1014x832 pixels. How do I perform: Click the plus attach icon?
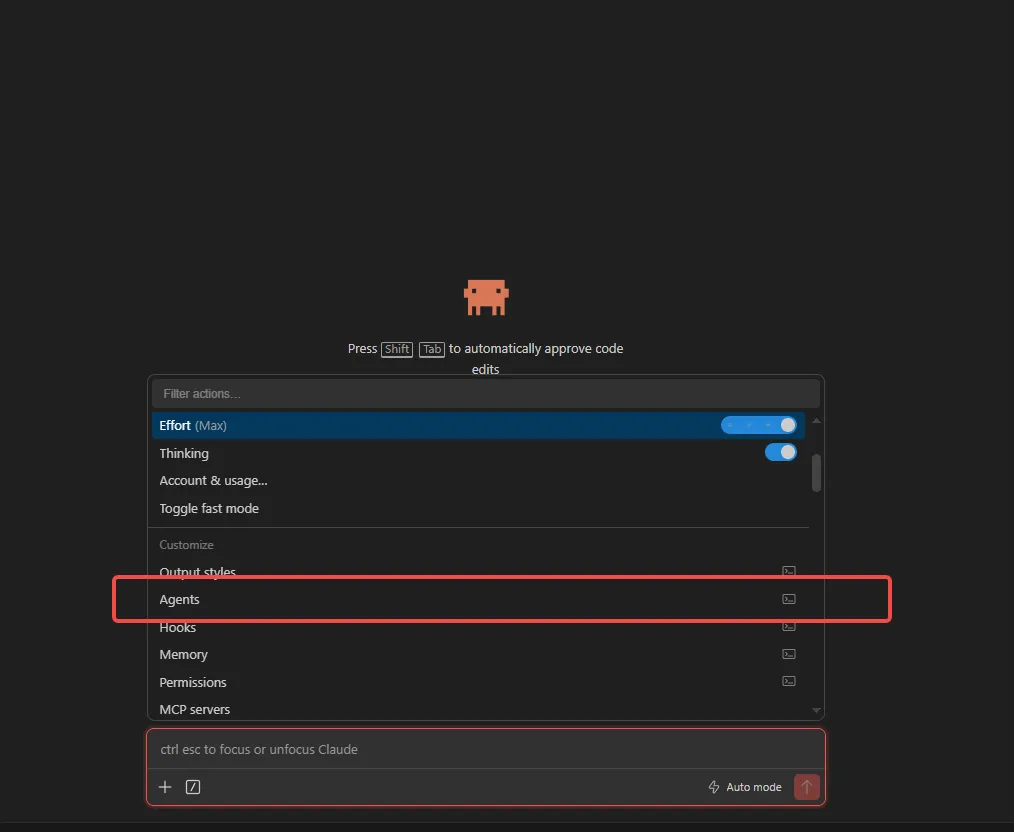click(165, 787)
